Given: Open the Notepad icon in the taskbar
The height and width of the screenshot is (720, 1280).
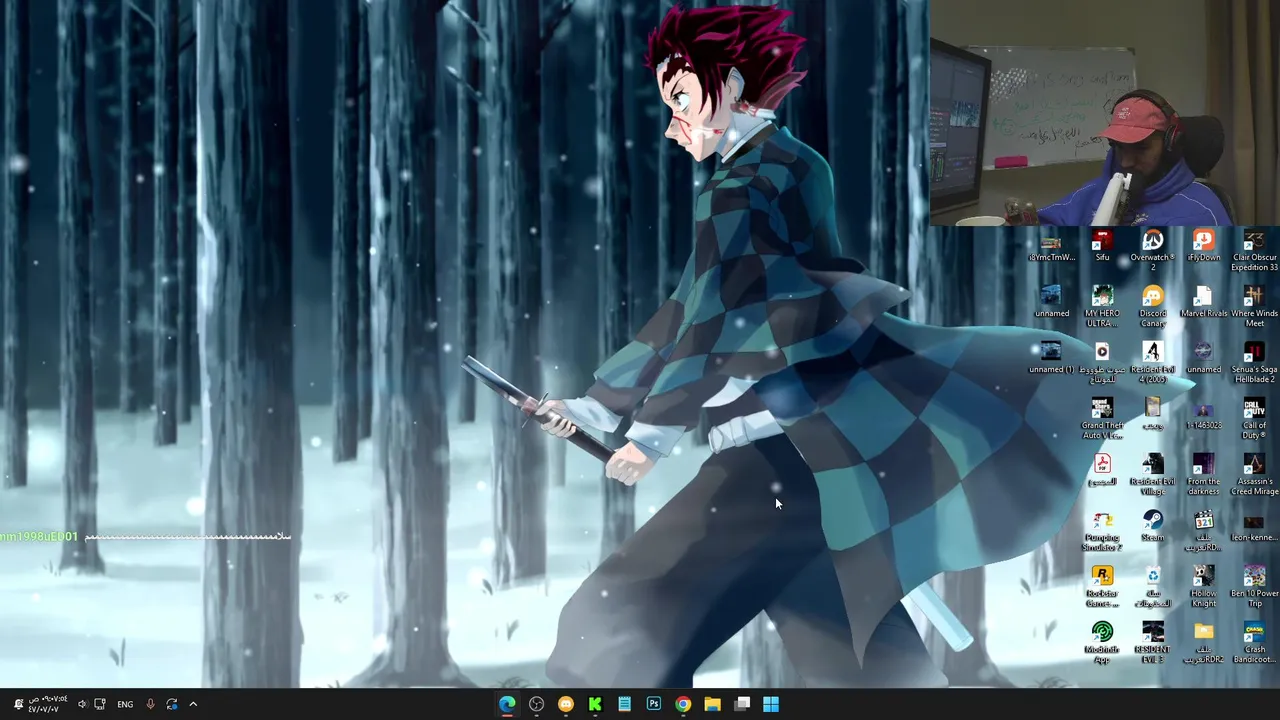Looking at the screenshot, I should point(624,704).
